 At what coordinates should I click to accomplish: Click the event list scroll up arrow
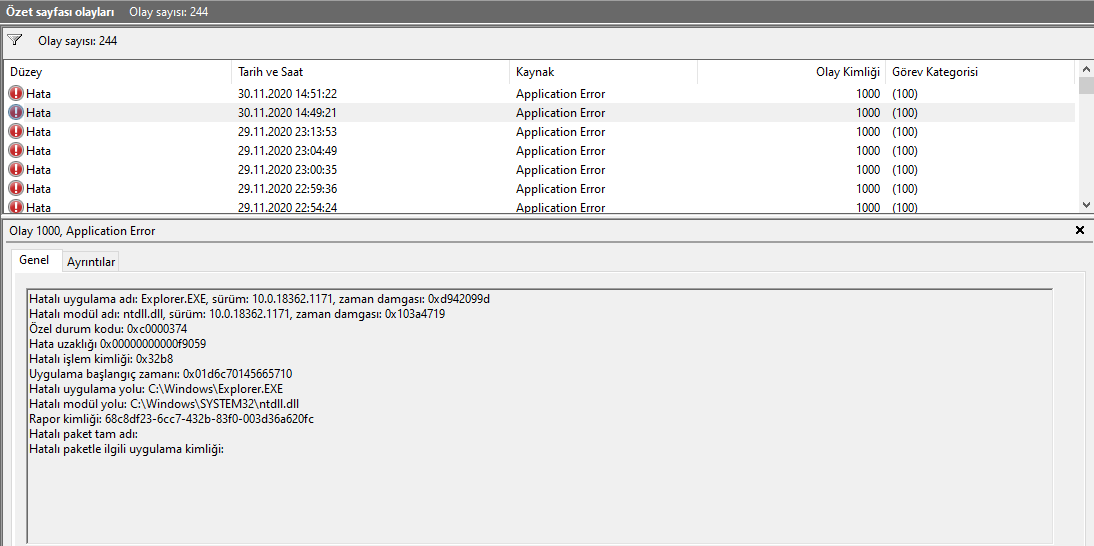point(1086,70)
